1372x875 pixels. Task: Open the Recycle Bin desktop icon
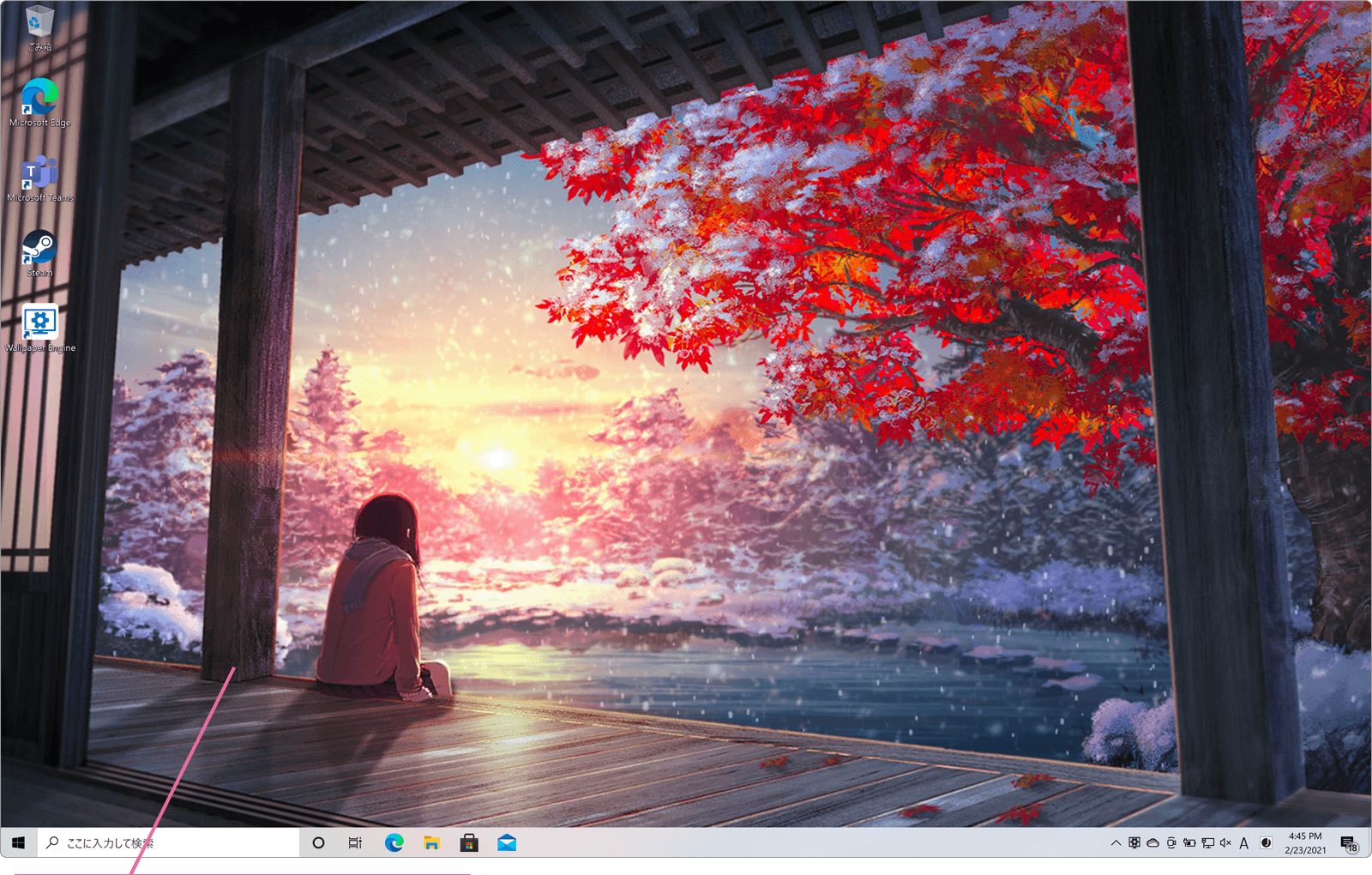(x=39, y=28)
